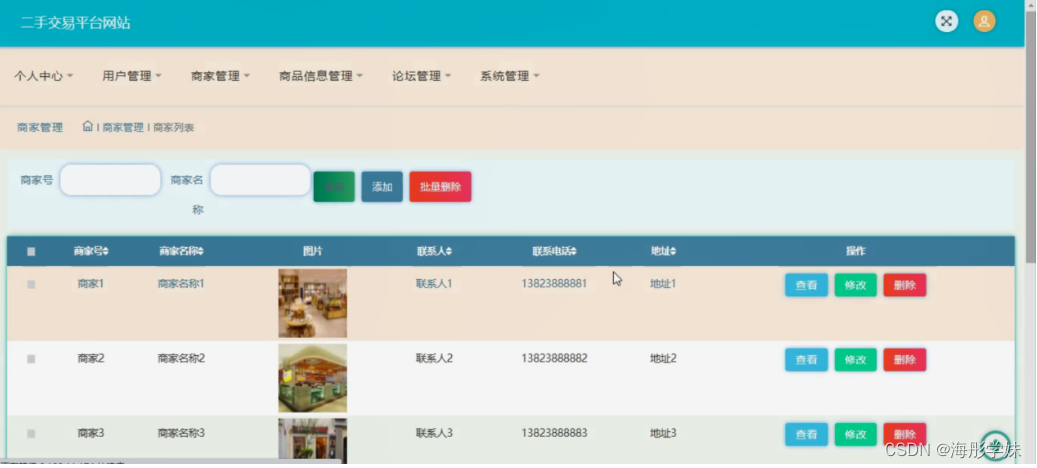Click the 联系人2 cell
Viewport: 1037px width, 468px height.
(x=435, y=358)
